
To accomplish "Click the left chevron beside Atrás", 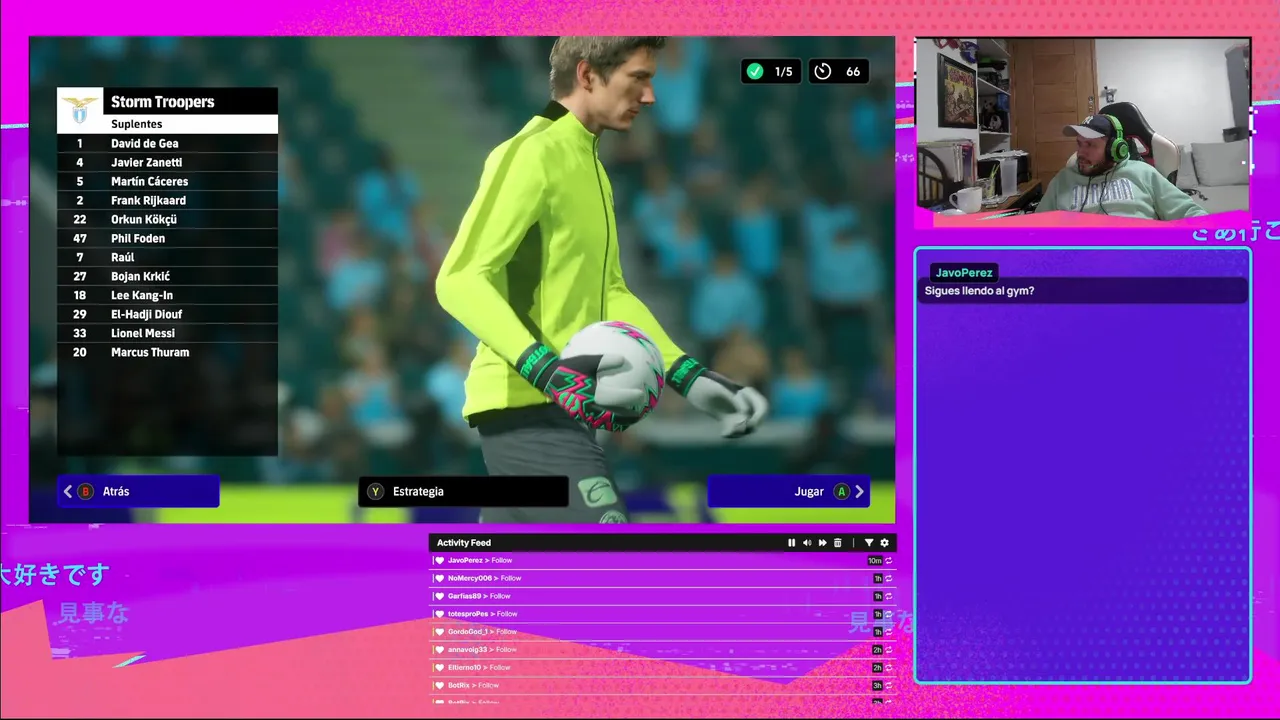I will click(x=68, y=491).
